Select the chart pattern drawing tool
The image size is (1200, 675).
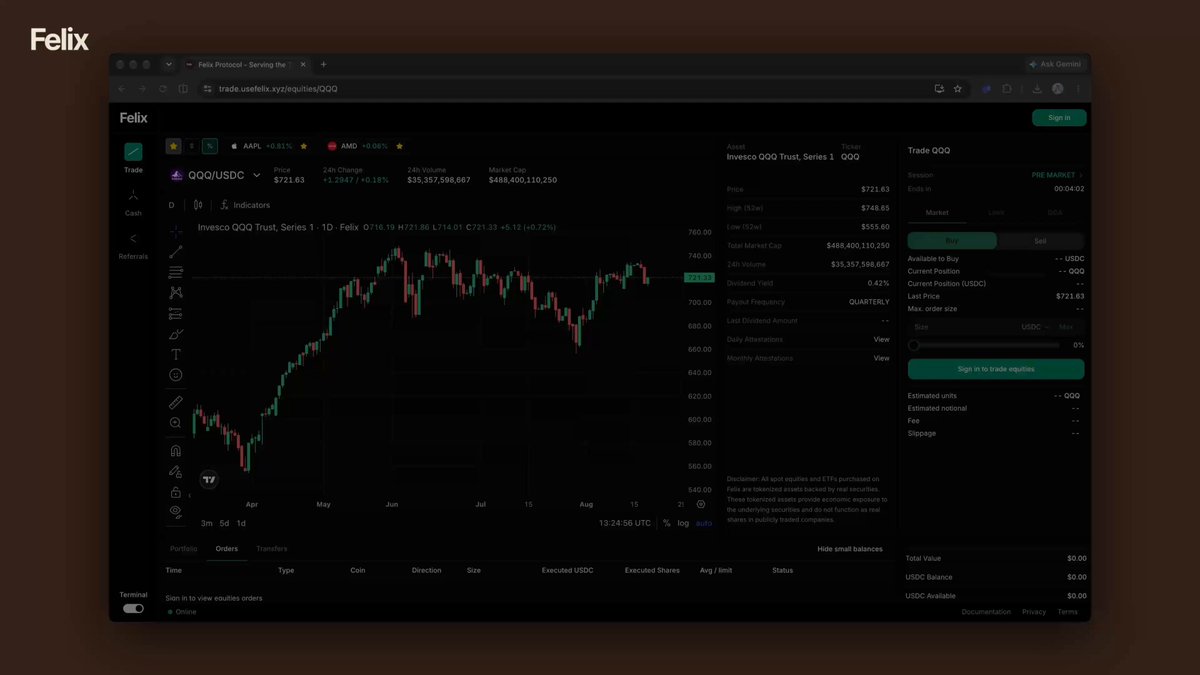click(176, 293)
